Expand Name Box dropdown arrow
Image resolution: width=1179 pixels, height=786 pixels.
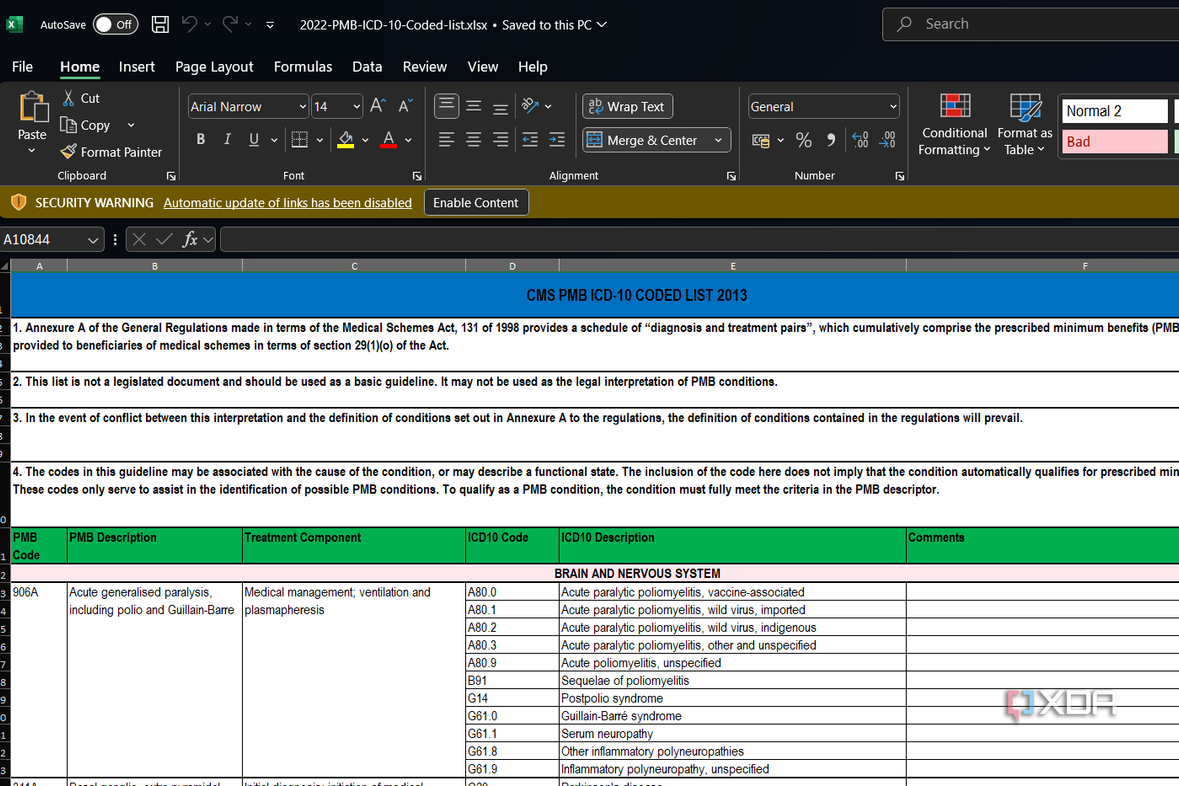tap(92, 240)
